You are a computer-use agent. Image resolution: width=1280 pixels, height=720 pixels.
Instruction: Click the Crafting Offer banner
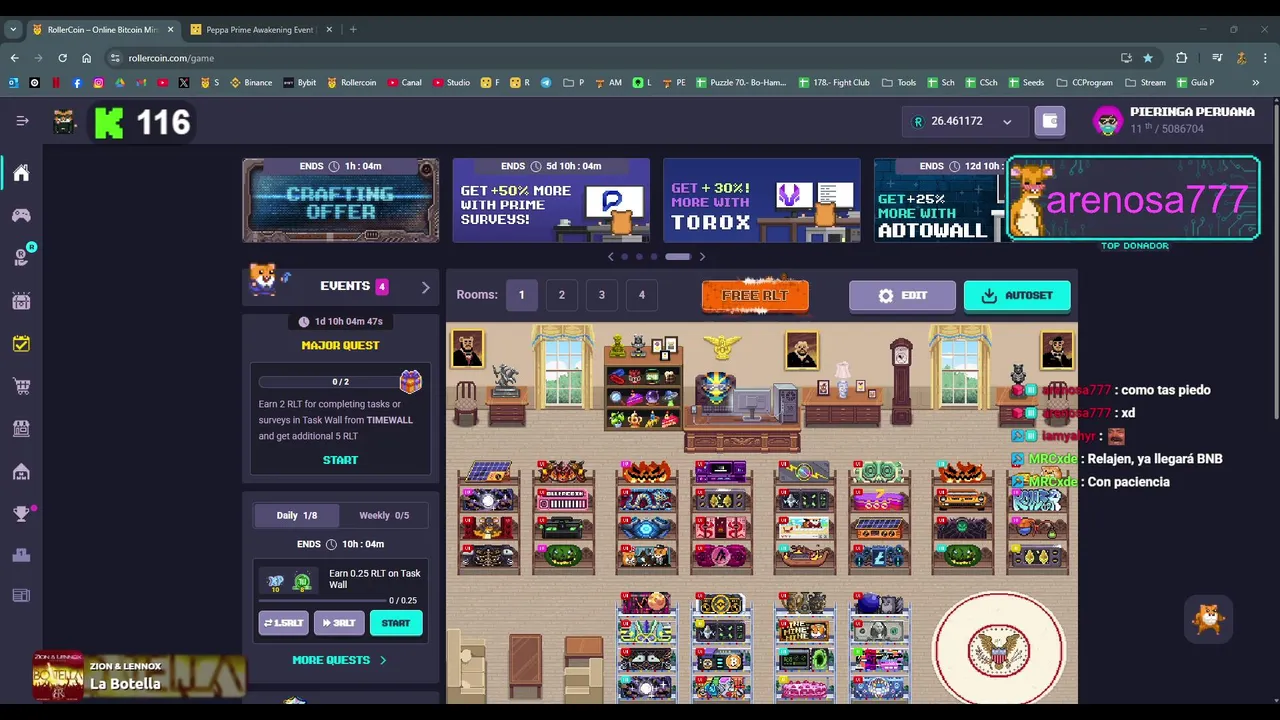(340, 200)
